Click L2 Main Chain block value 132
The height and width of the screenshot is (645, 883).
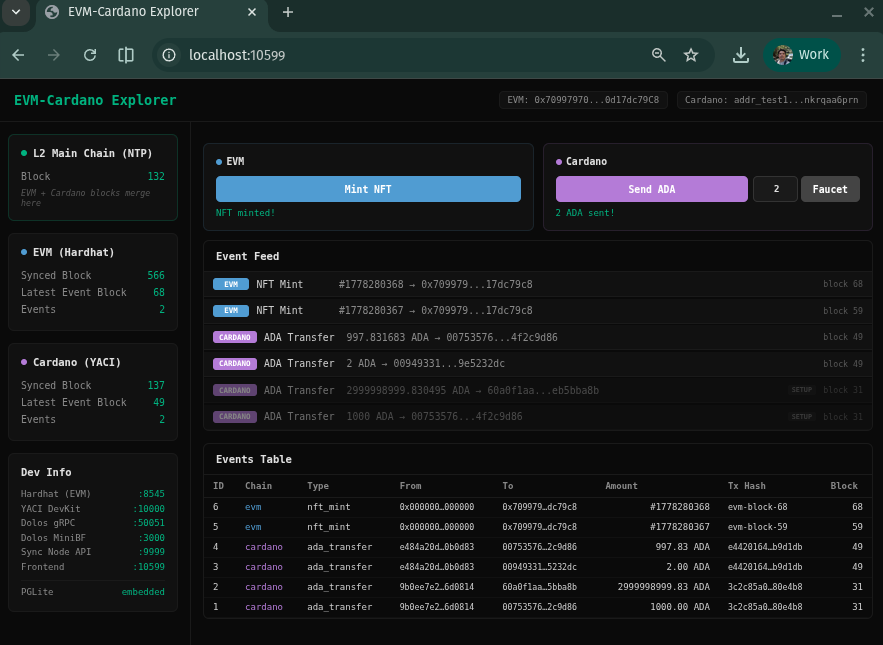tap(156, 176)
